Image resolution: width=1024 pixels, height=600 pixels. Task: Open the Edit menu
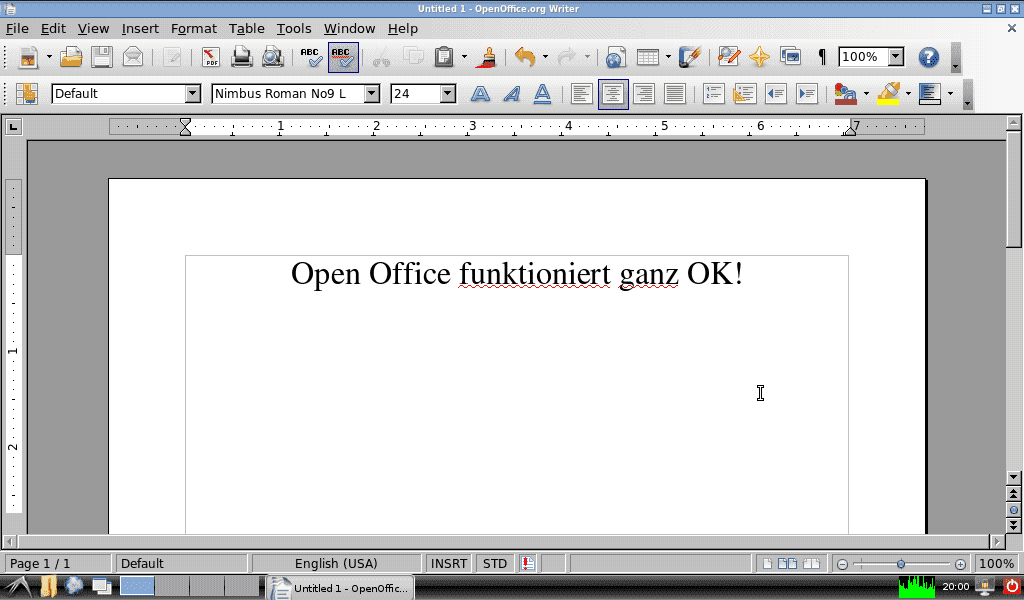click(53, 29)
